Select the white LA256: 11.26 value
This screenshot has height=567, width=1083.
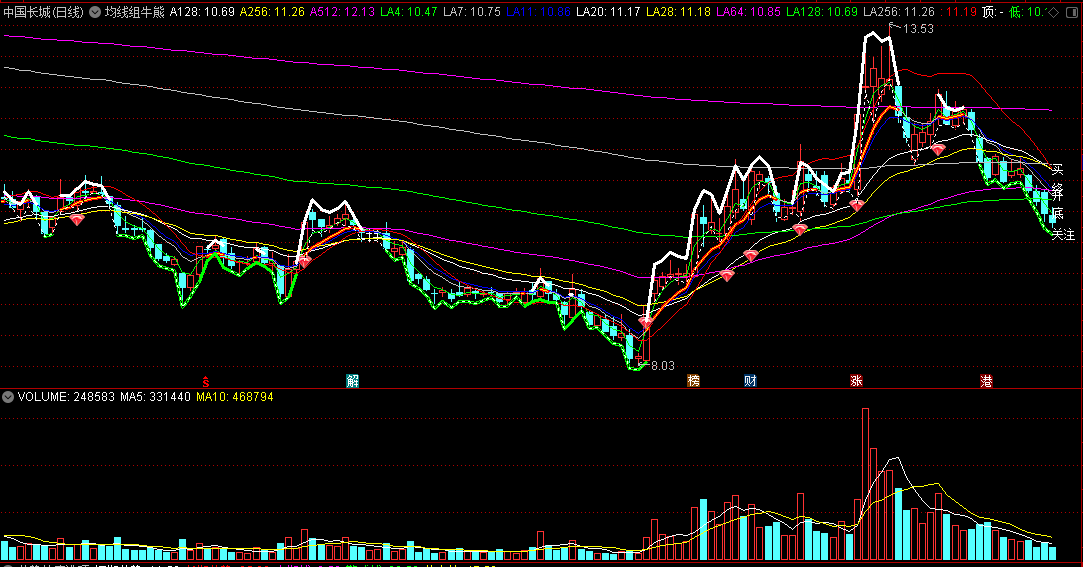pos(899,12)
